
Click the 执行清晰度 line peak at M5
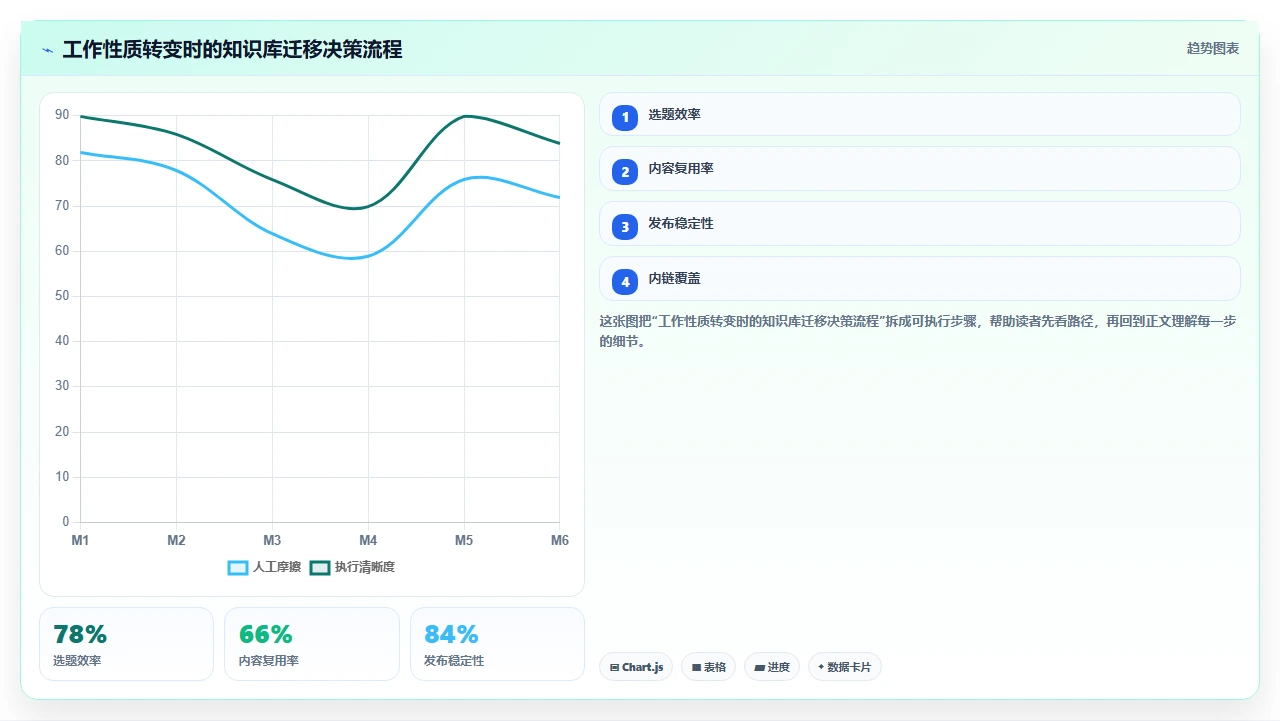[464, 116]
